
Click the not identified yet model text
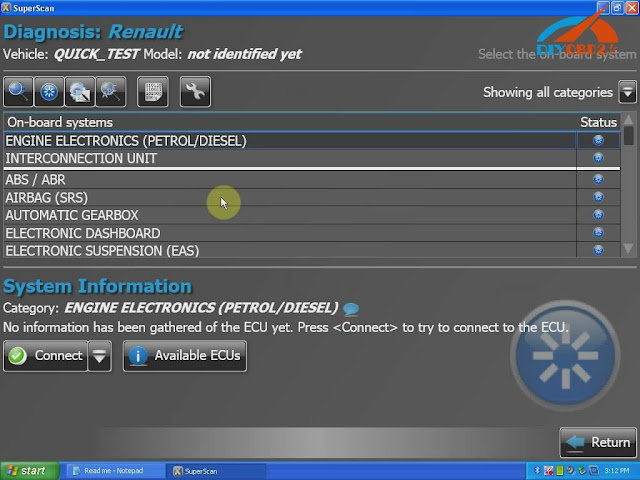(244, 54)
